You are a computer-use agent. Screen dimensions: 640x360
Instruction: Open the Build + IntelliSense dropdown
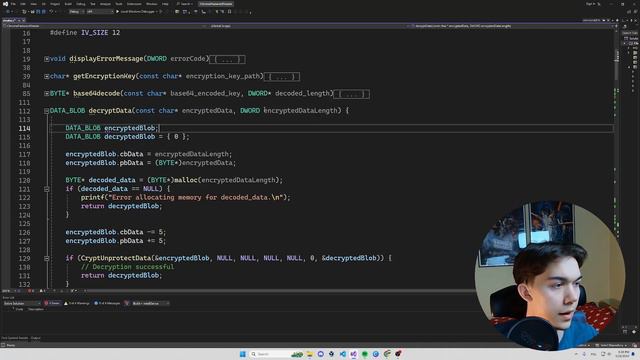151,303
